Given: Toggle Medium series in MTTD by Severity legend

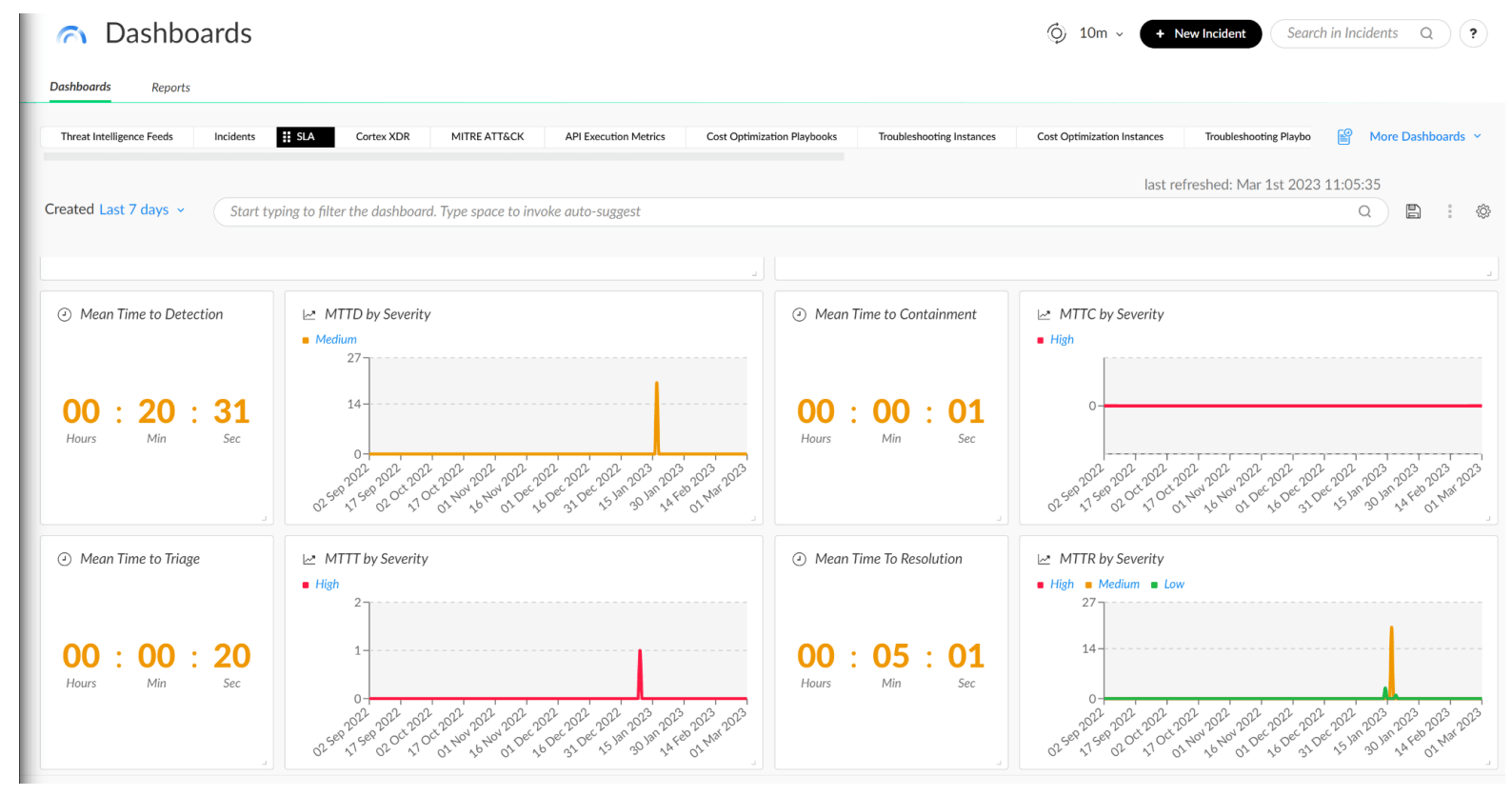Looking at the screenshot, I should 335,340.
